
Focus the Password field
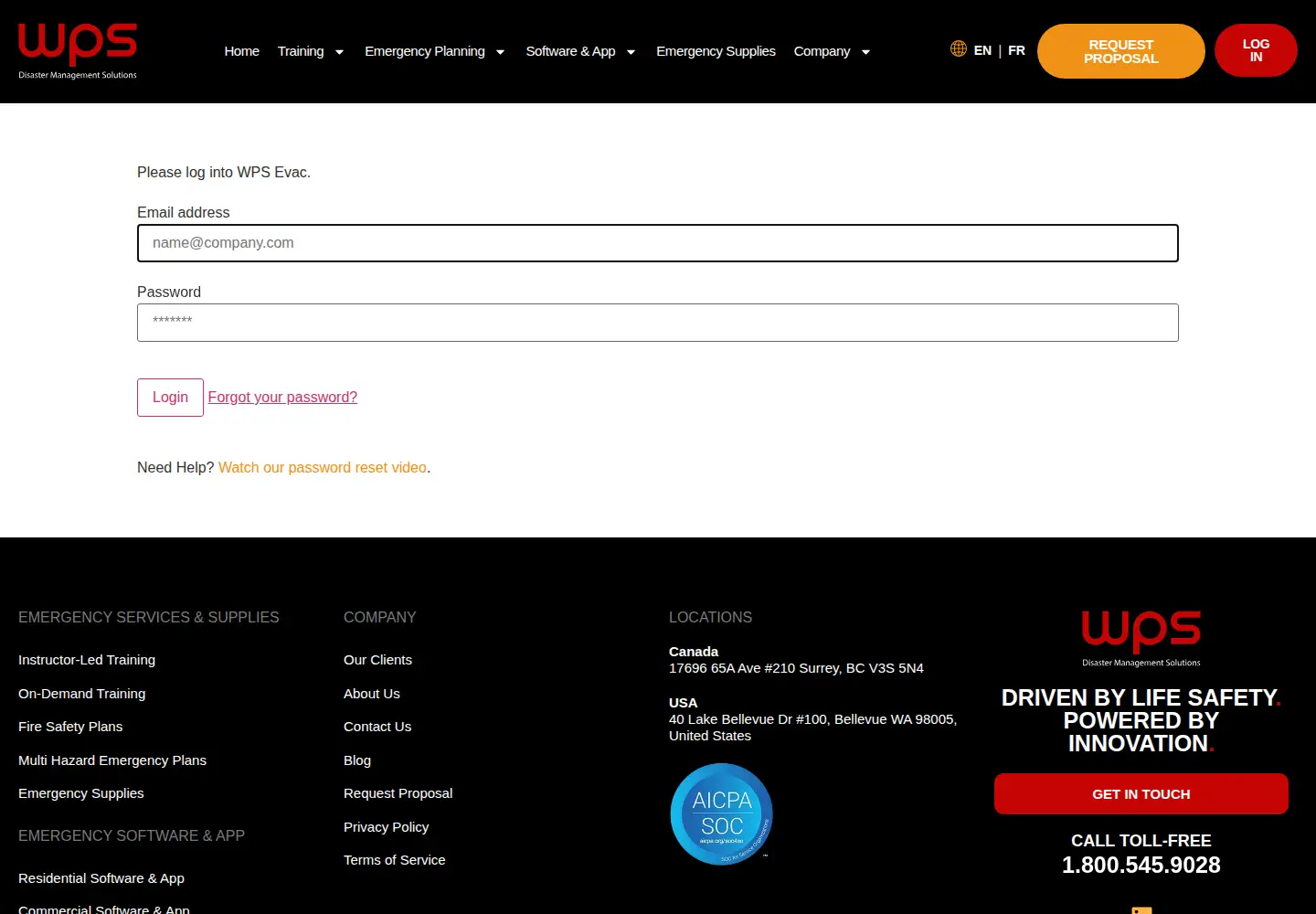[658, 323]
